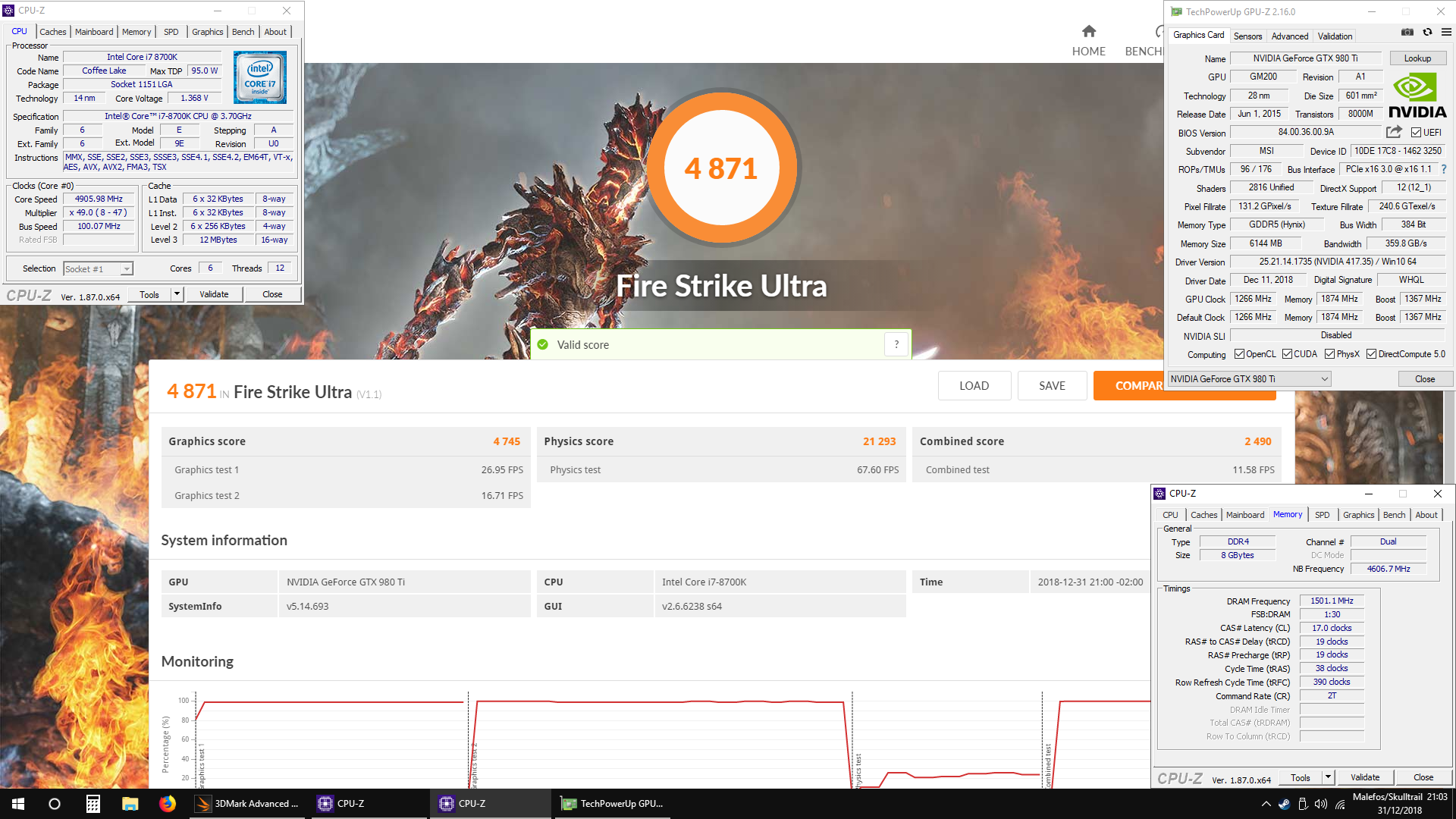1456x819 pixels.
Task: Switch to SPD tab in top CPU-Z
Action: [x=171, y=32]
